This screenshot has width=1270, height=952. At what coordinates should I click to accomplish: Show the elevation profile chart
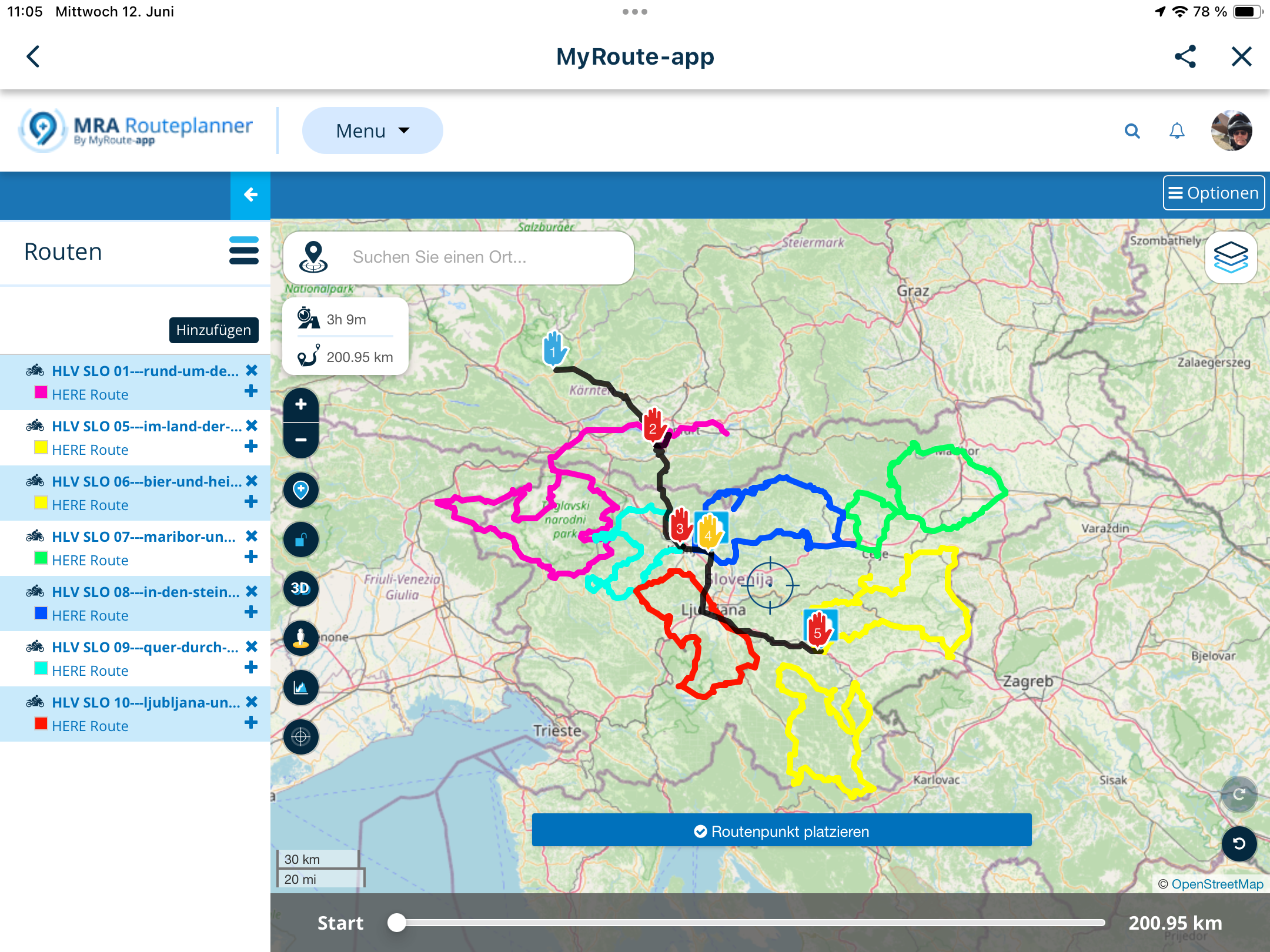[301, 688]
